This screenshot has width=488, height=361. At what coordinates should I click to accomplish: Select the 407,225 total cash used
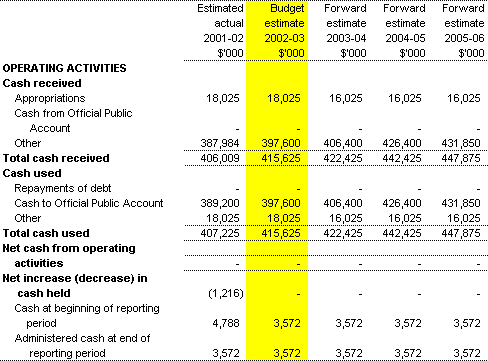pyautogui.click(x=220, y=233)
